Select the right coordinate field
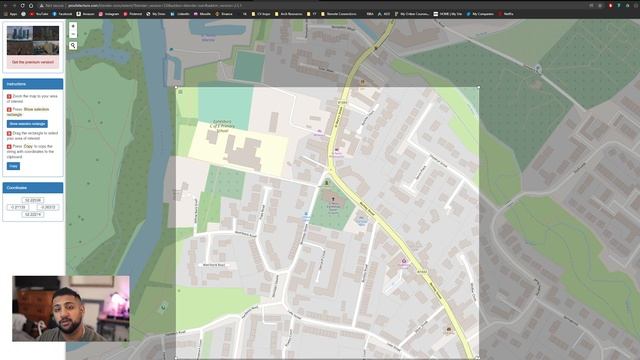Screen dimensions: 640x360 pyautogui.click(x=48, y=207)
